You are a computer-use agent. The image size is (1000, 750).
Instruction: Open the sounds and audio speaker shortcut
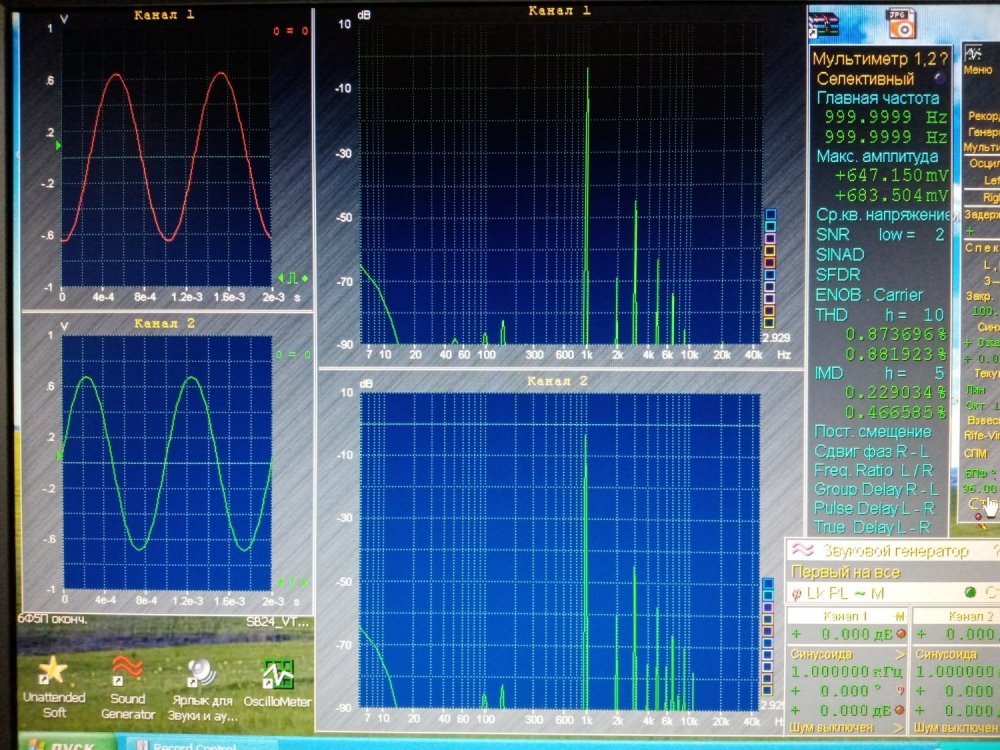(x=203, y=673)
